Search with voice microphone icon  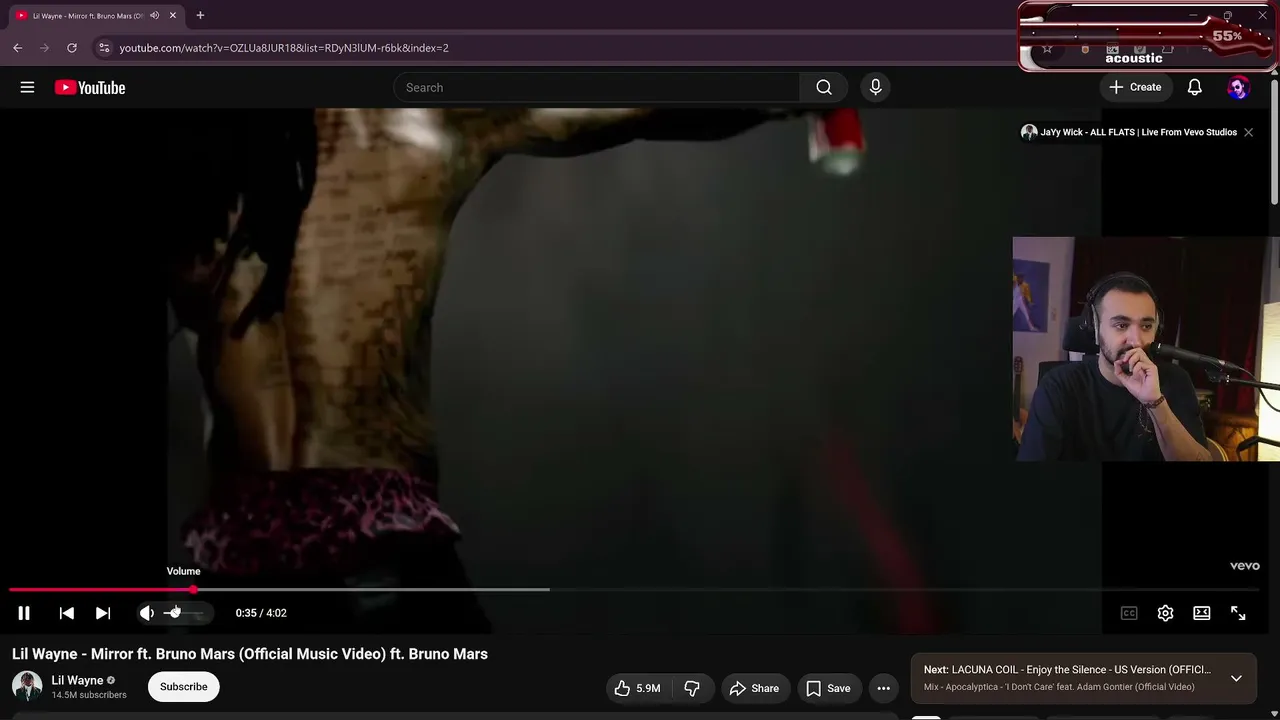point(875,88)
